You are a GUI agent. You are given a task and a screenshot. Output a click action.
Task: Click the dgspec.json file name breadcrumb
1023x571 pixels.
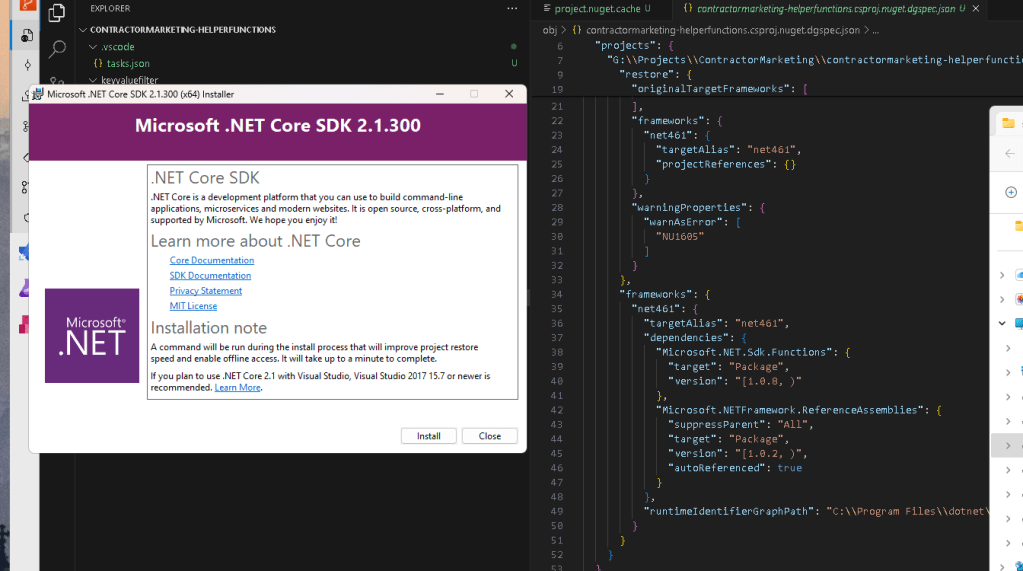(723, 30)
